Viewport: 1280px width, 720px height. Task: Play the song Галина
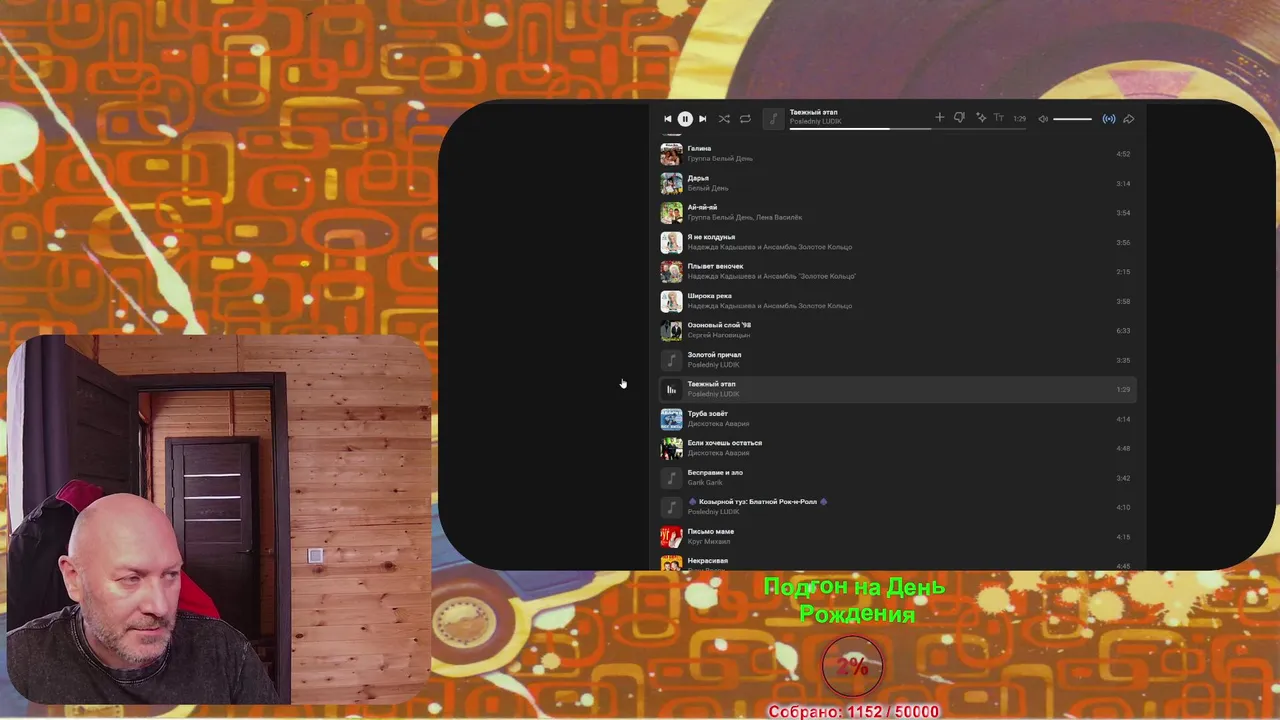pos(699,148)
